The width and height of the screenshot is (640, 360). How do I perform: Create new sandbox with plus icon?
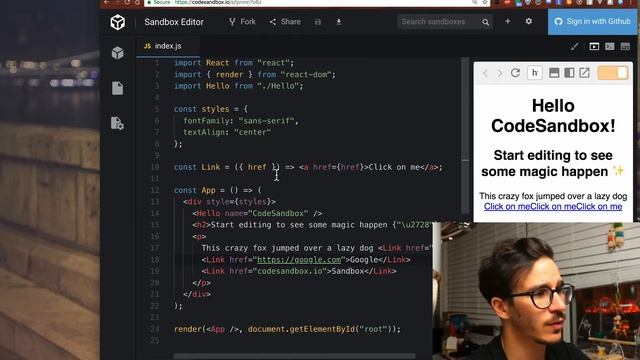coord(508,21)
